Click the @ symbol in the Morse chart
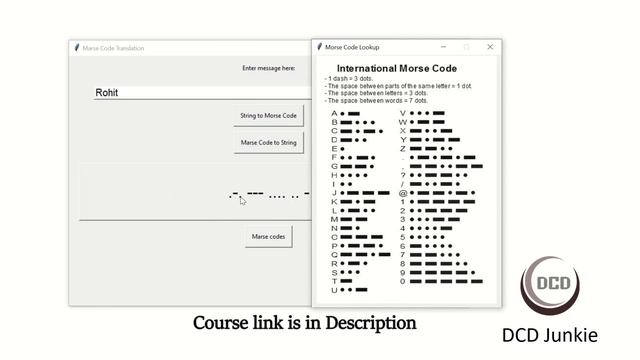This screenshot has height=360, width=640. 403,193
